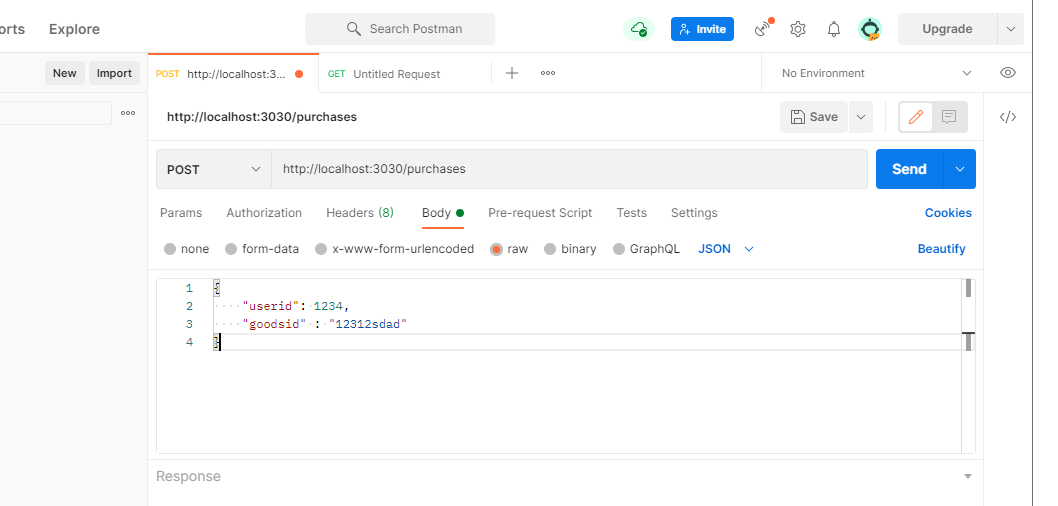
Task: Click the plus icon to open a new tab
Action: point(512,73)
